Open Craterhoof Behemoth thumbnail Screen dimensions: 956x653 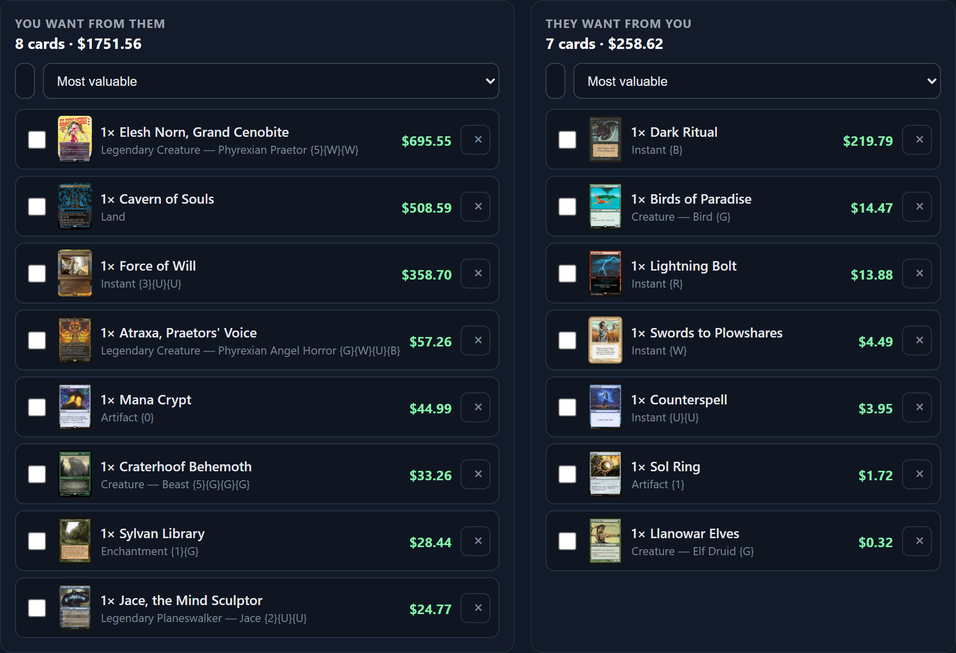pyautogui.click(x=74, y=474)
